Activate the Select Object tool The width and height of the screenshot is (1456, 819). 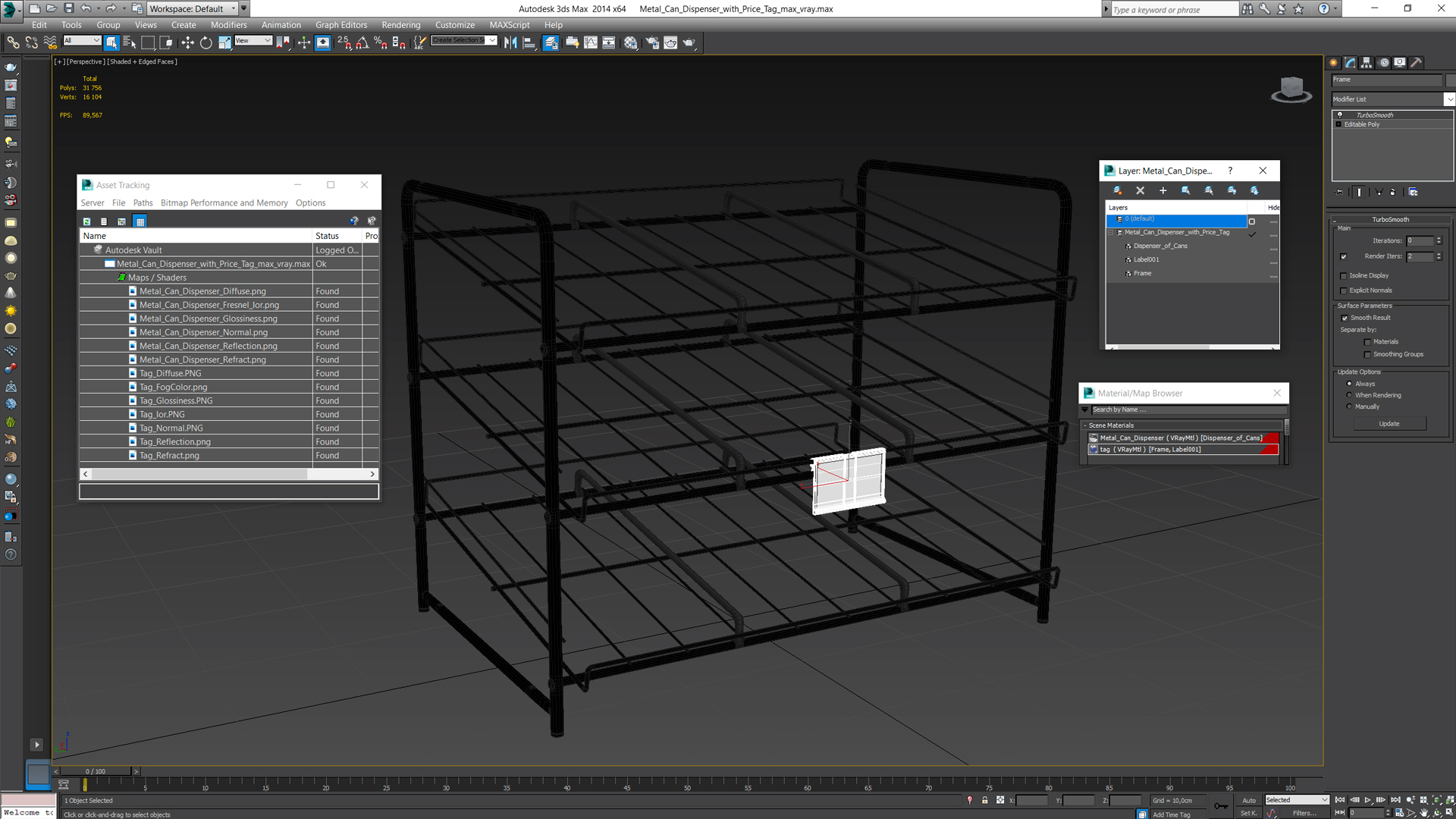(111, 42)
